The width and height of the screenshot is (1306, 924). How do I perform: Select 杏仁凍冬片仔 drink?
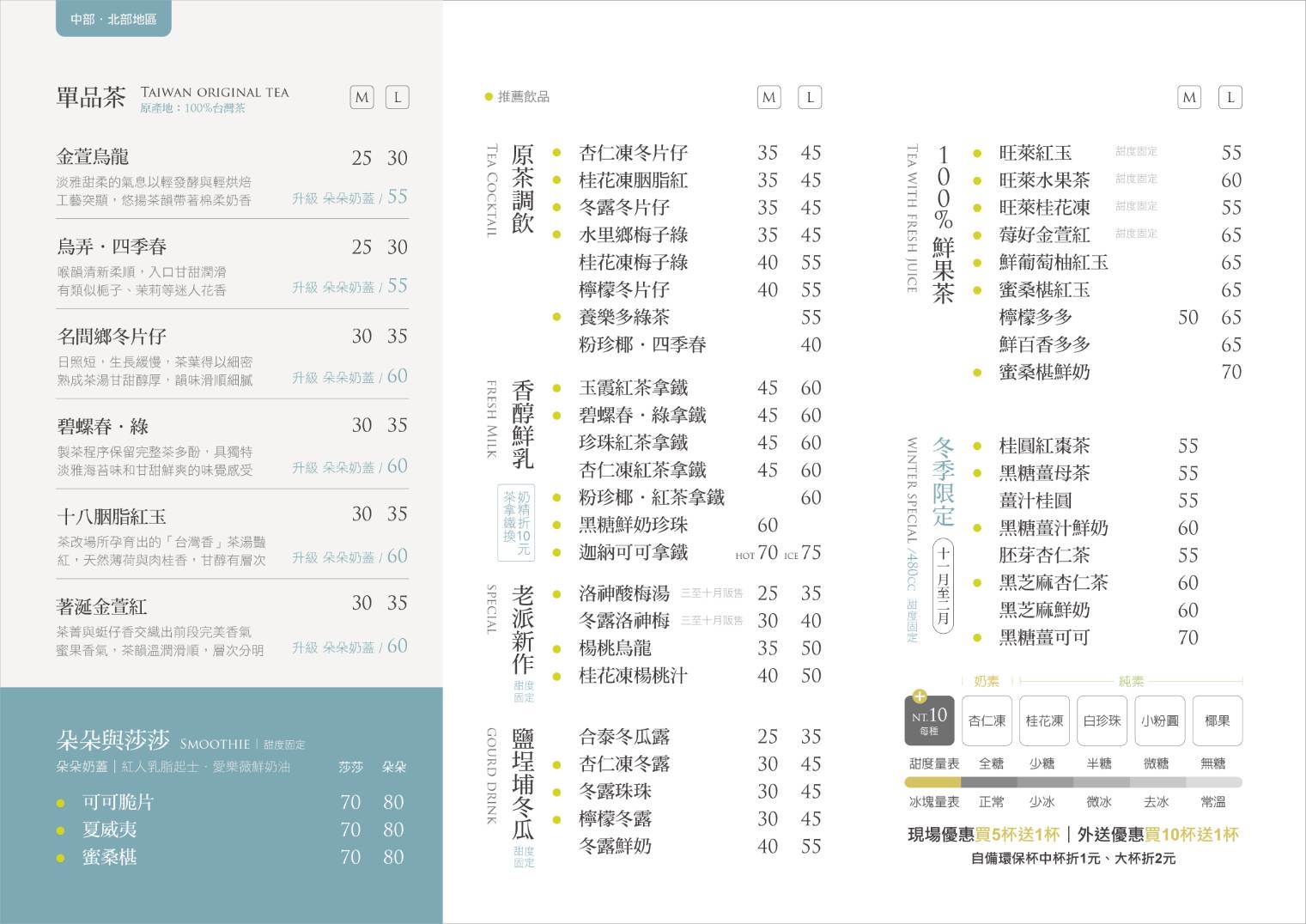633,153
